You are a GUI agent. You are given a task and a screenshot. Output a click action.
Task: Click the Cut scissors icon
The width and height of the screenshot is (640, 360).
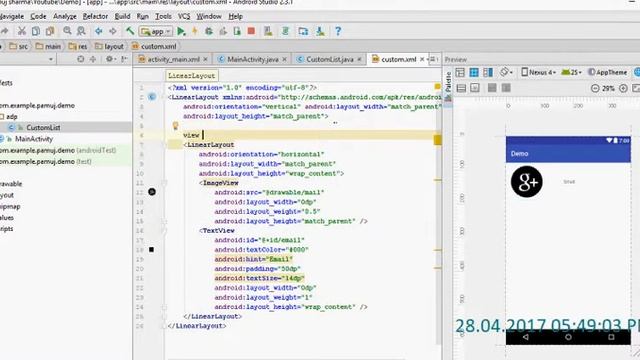pos(22,31)
